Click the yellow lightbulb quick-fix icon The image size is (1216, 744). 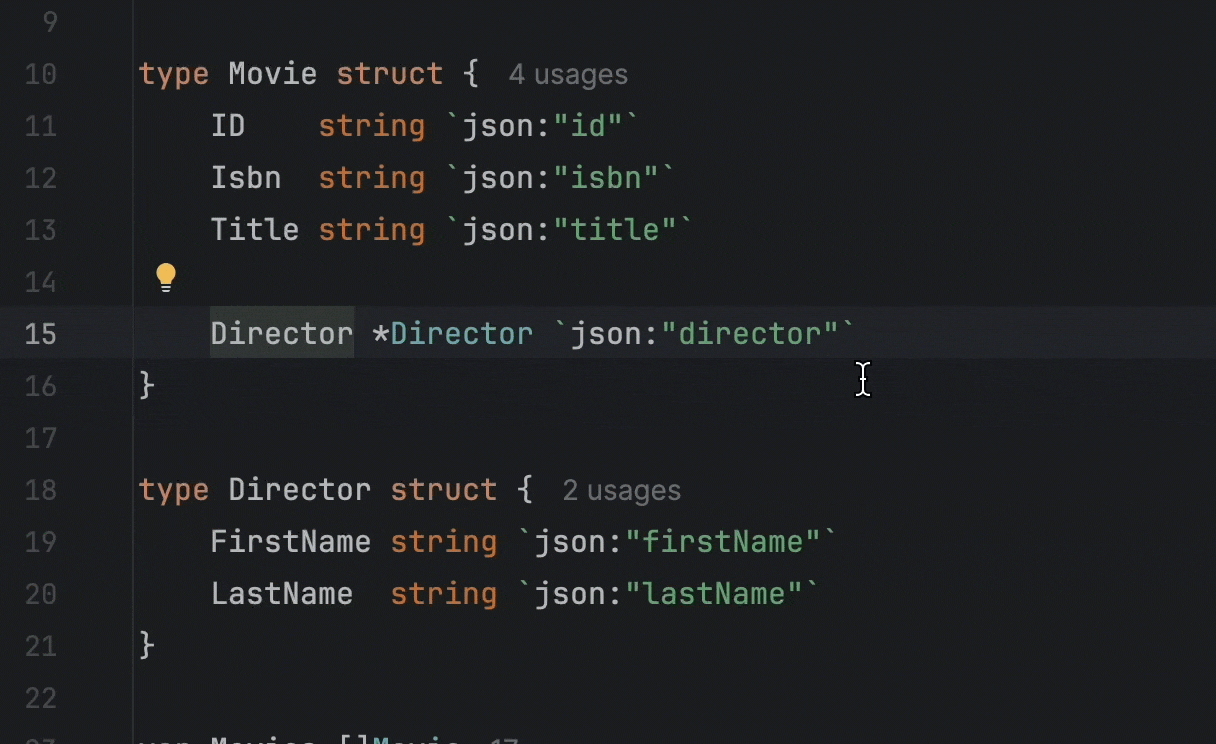coord(166,277)
